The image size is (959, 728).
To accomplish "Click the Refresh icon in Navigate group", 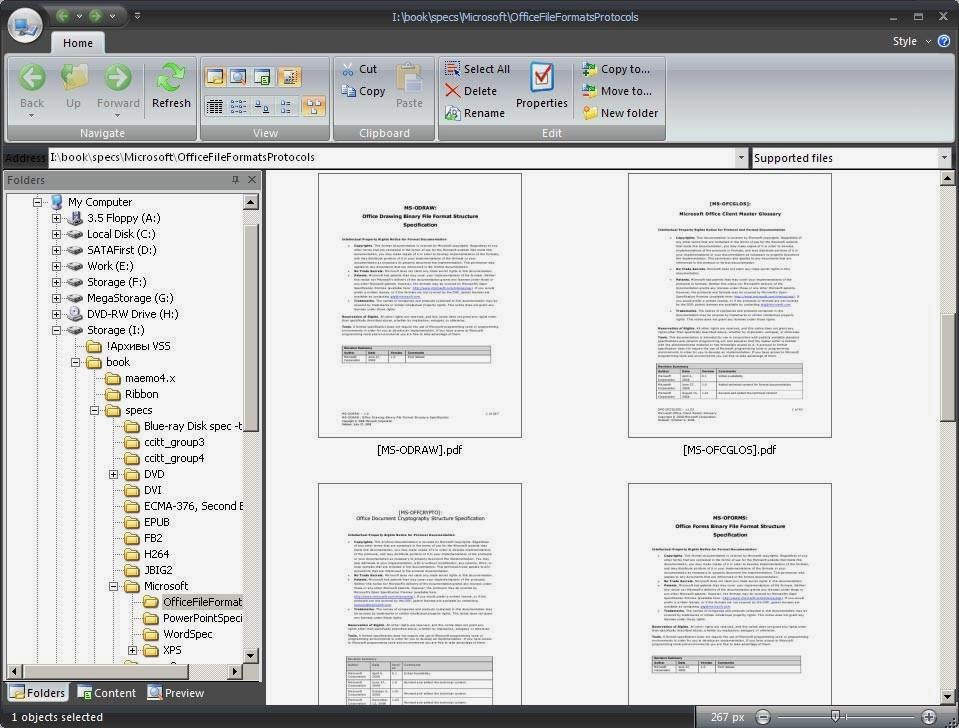I will coord(171,78).
